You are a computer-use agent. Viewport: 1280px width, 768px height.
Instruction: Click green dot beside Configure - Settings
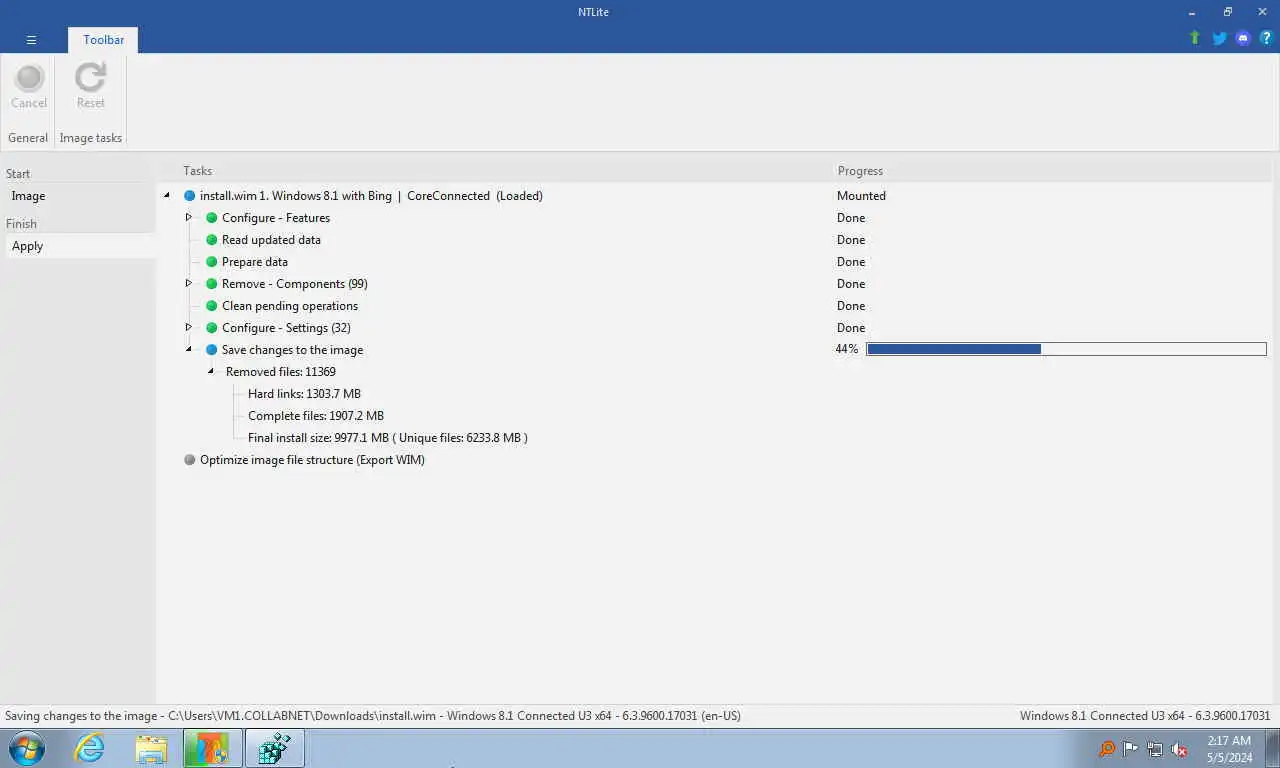click(211, 328)
